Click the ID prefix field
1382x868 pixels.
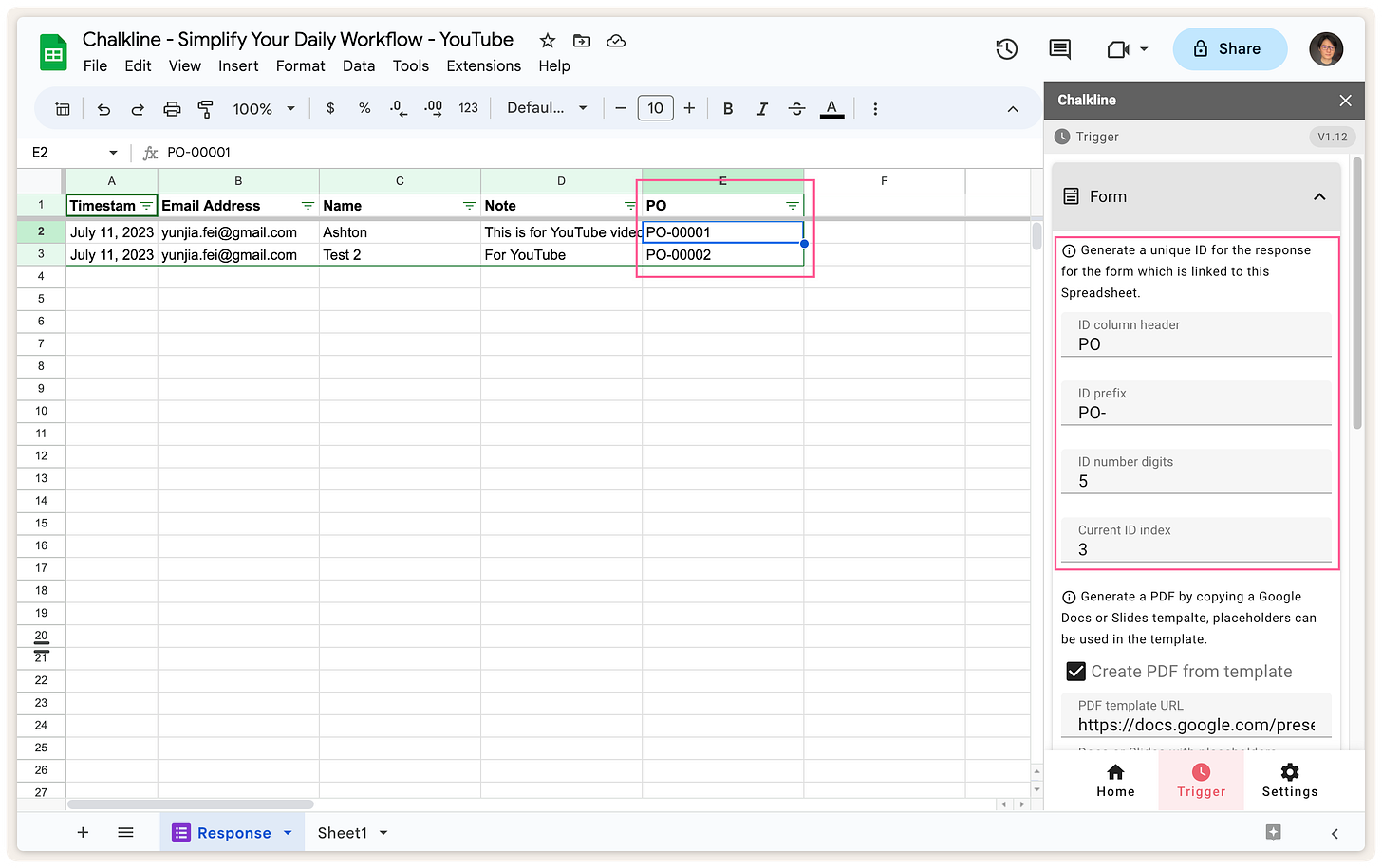1196,403
